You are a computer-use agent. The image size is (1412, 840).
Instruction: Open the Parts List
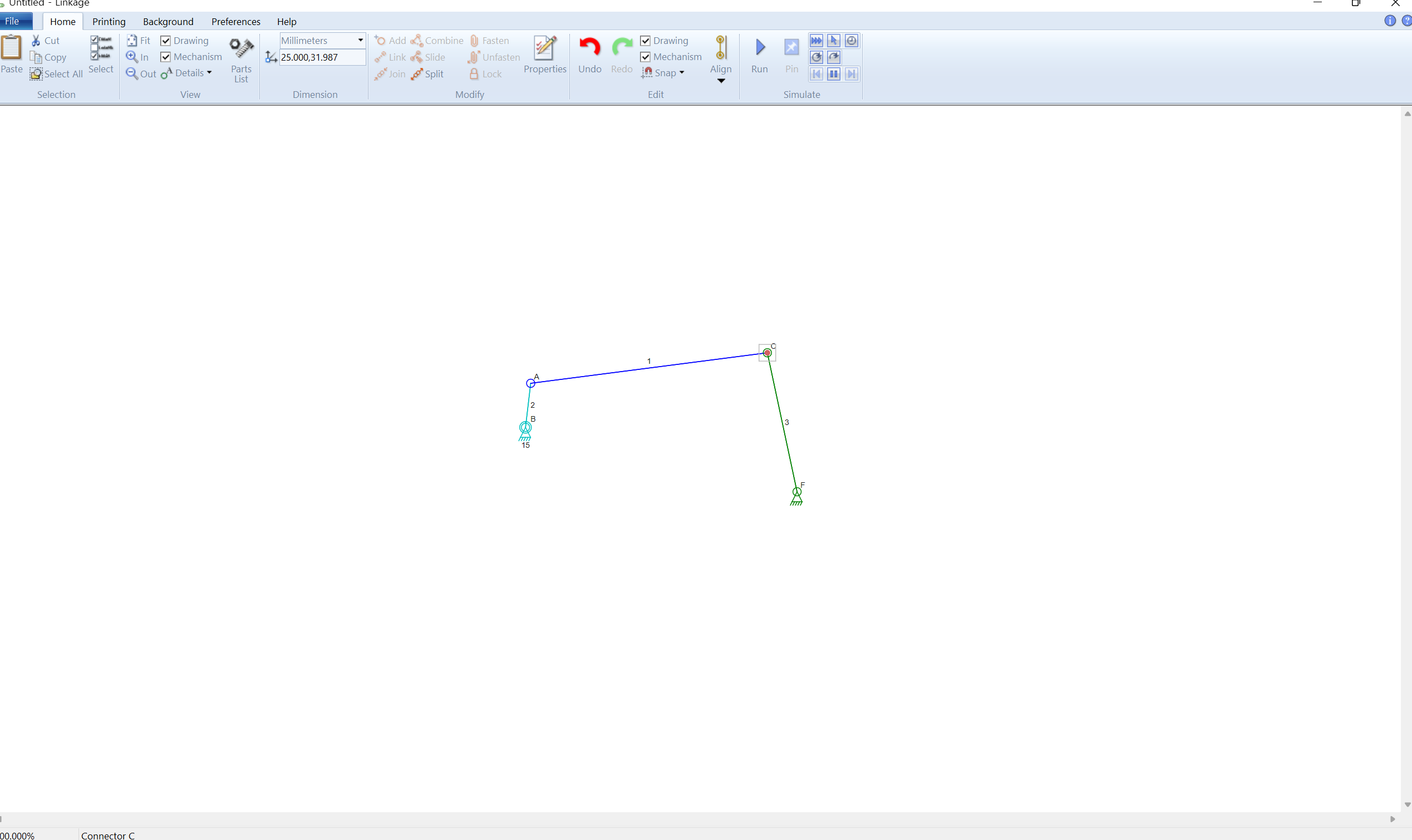pyautogui.click(x=241, y=58)
